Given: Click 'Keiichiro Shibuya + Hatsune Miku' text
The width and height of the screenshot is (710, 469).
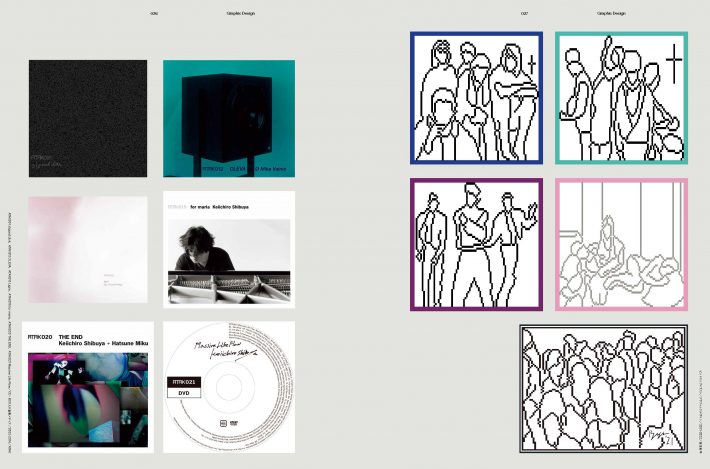Looking at the screenshot, I should tap(103, 344).
